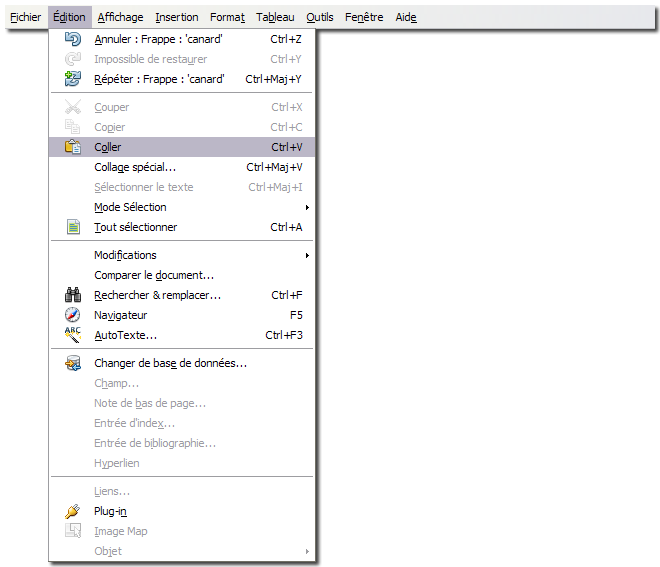Click the Ctrl+F3 shortcut label
This screenshot has width=660, height=567.
tap(284, 335)
